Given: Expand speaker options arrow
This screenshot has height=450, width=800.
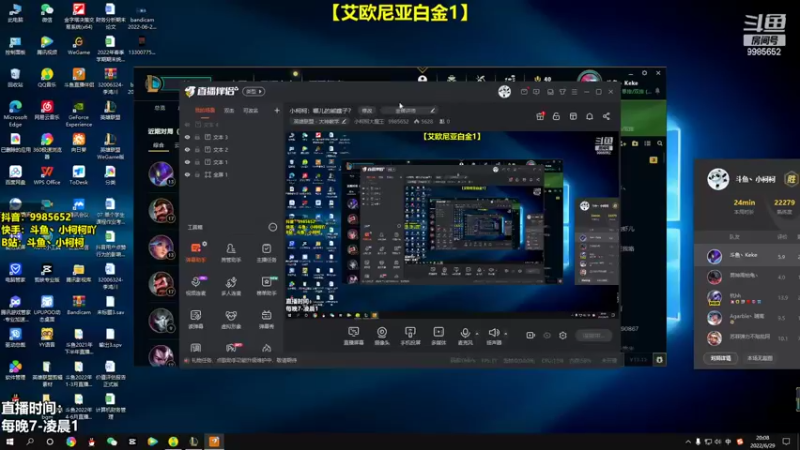Looking at the screenshot, I should click(x=506, y=334).
